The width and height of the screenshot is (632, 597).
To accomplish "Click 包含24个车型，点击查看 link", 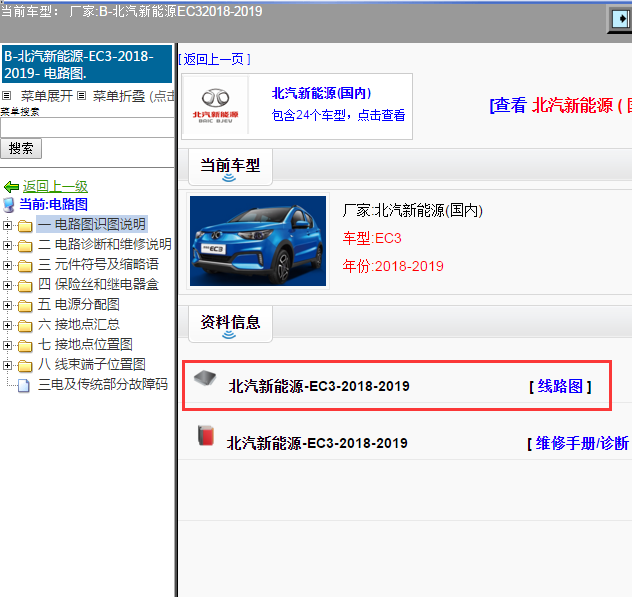I will point(338,115).
